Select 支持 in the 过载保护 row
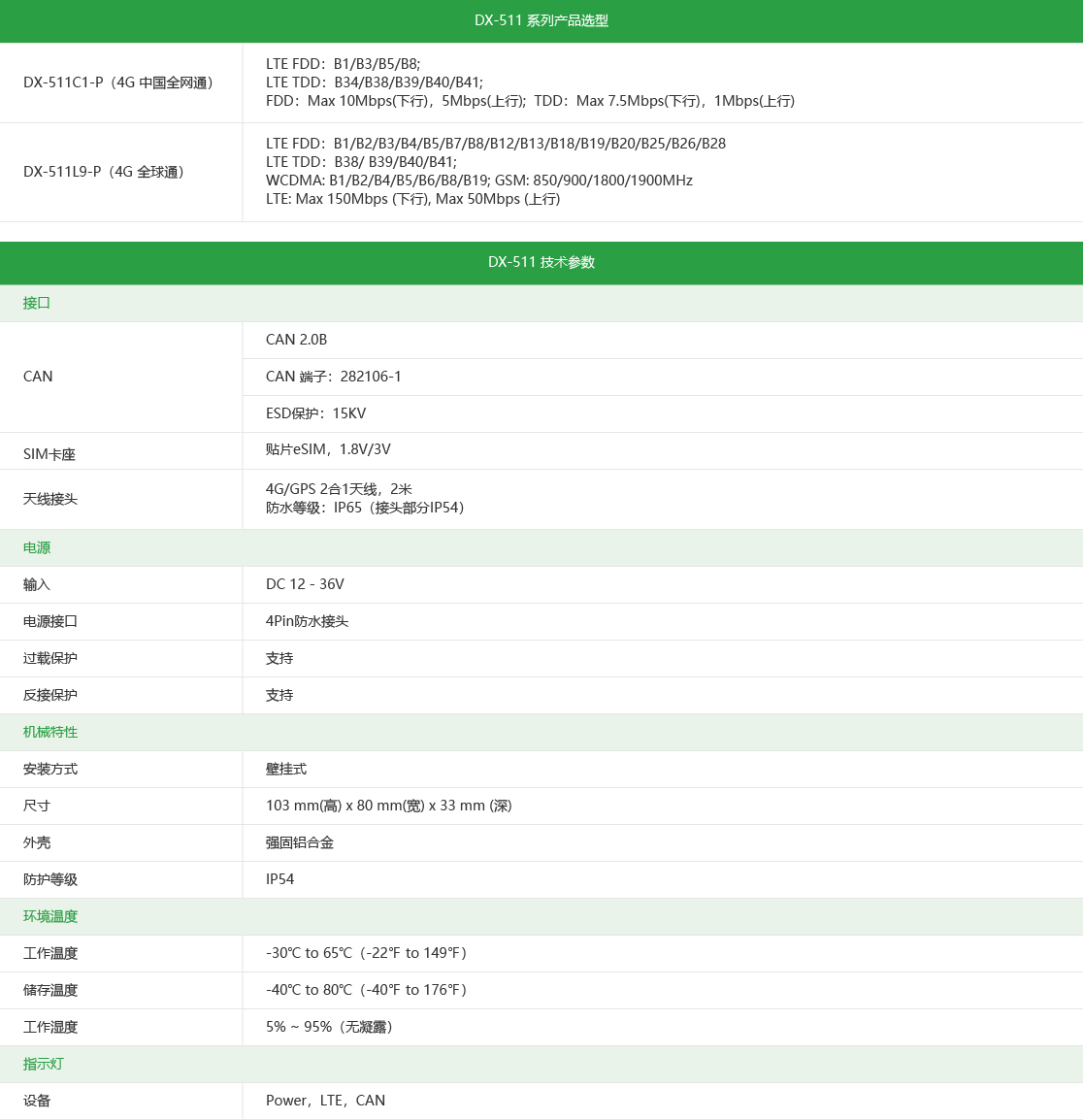This screenshot has height=1120, width=1083. tap(279, 659)
